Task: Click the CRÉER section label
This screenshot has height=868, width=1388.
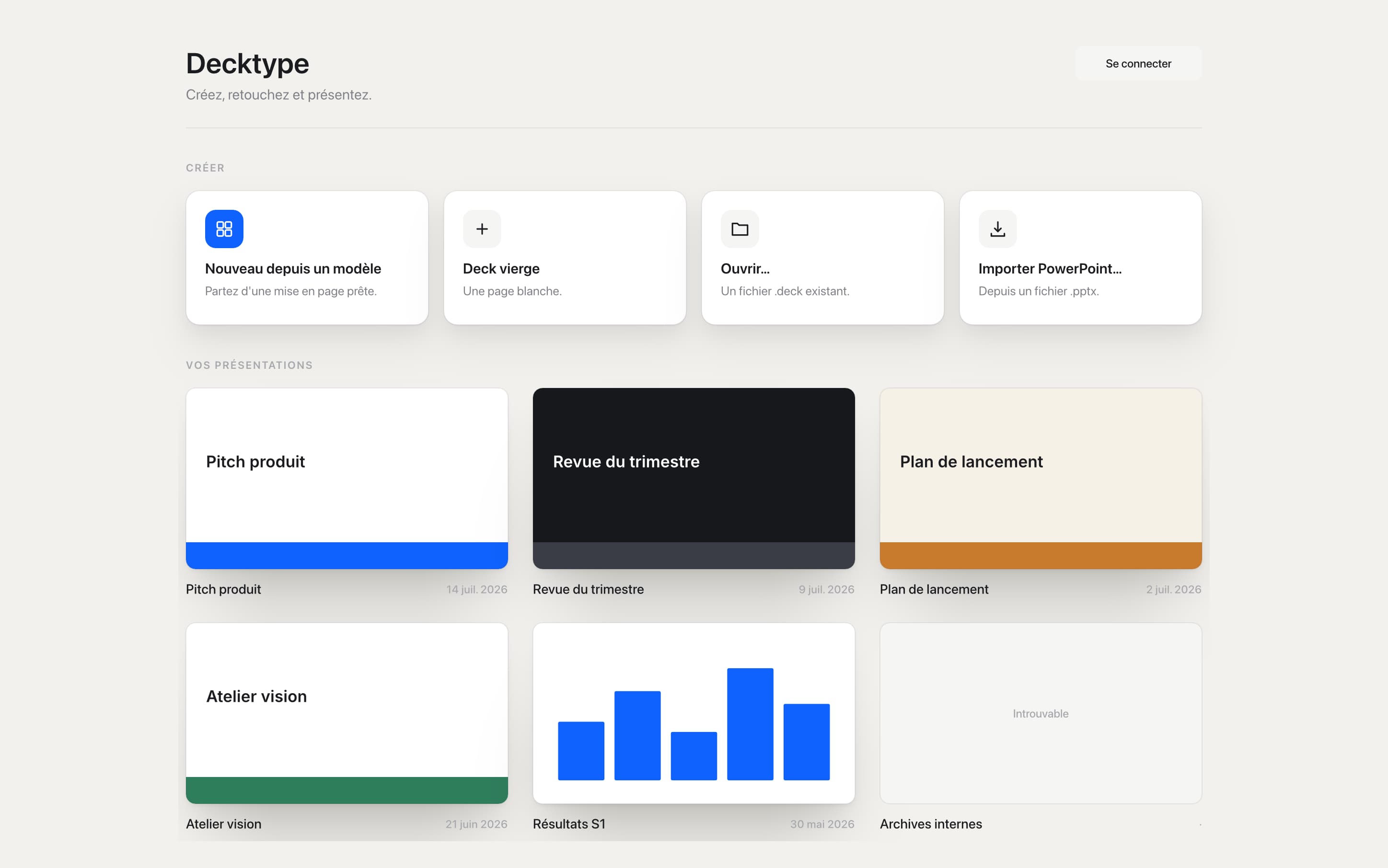Action: click(205, 168)
